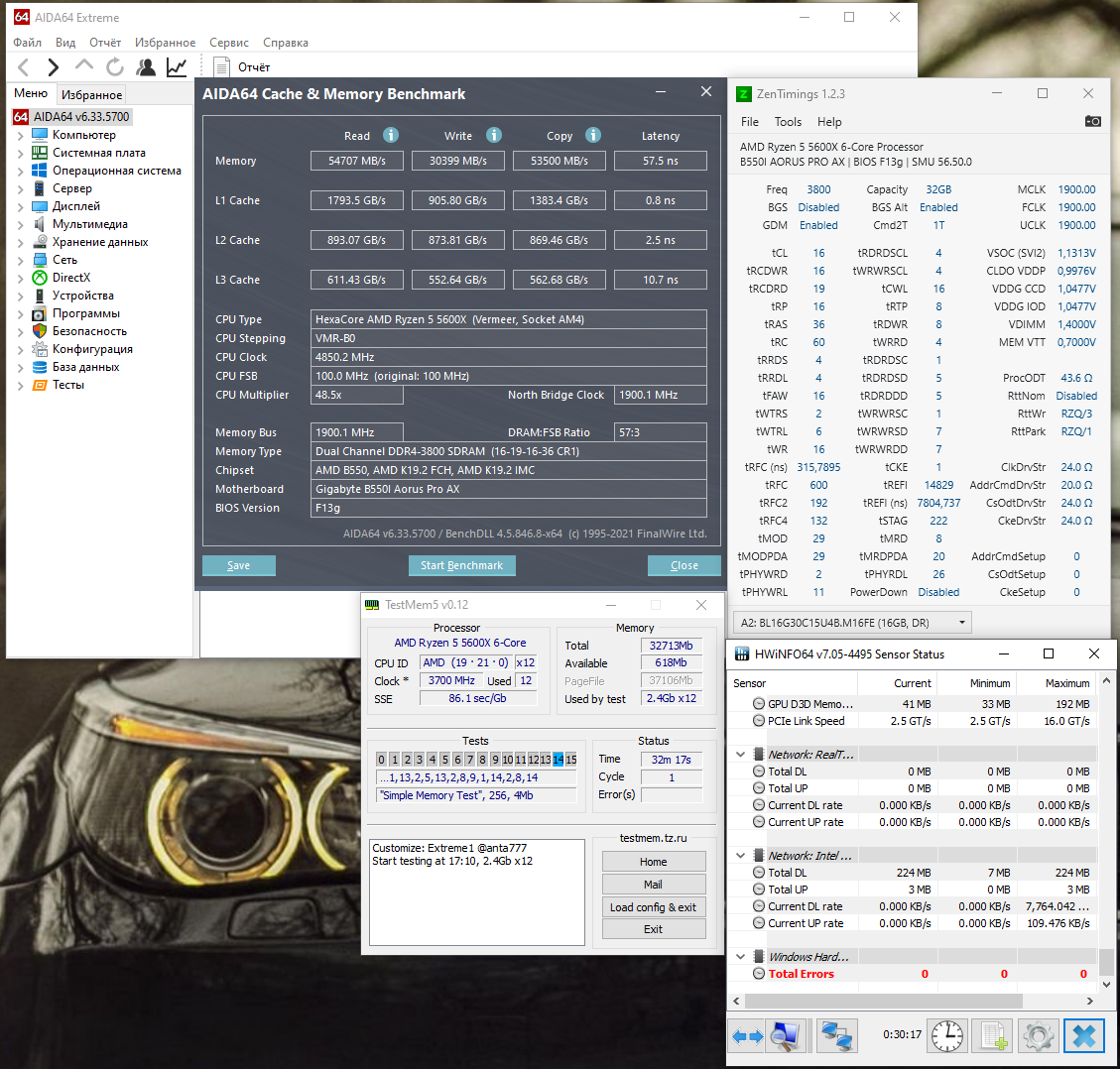Click Total Errors sensor row
Image resolution: width=1120 pixels, height=1069 pixels.
coord(912,974)
